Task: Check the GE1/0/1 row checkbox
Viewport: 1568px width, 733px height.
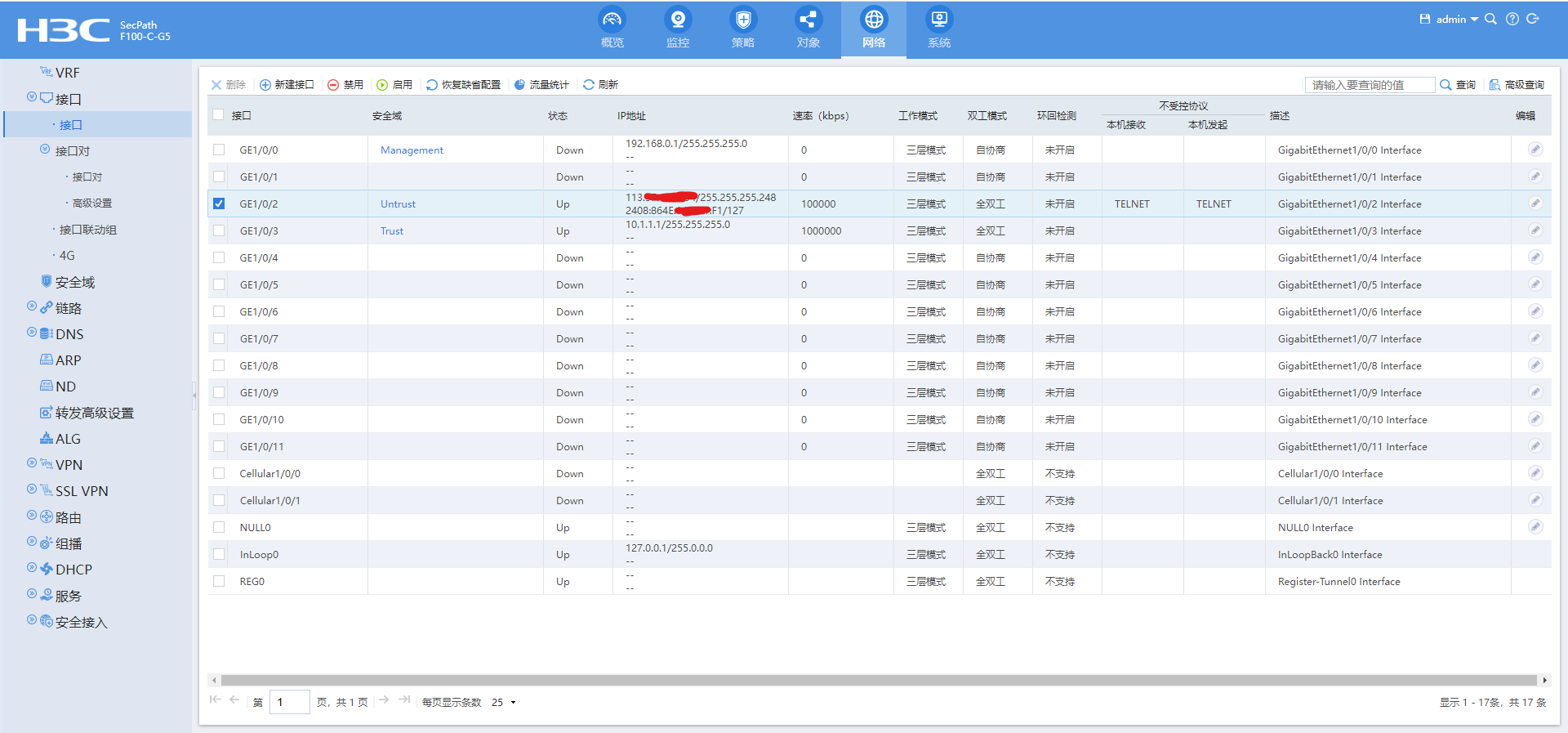Action: (x=219, y=177)
